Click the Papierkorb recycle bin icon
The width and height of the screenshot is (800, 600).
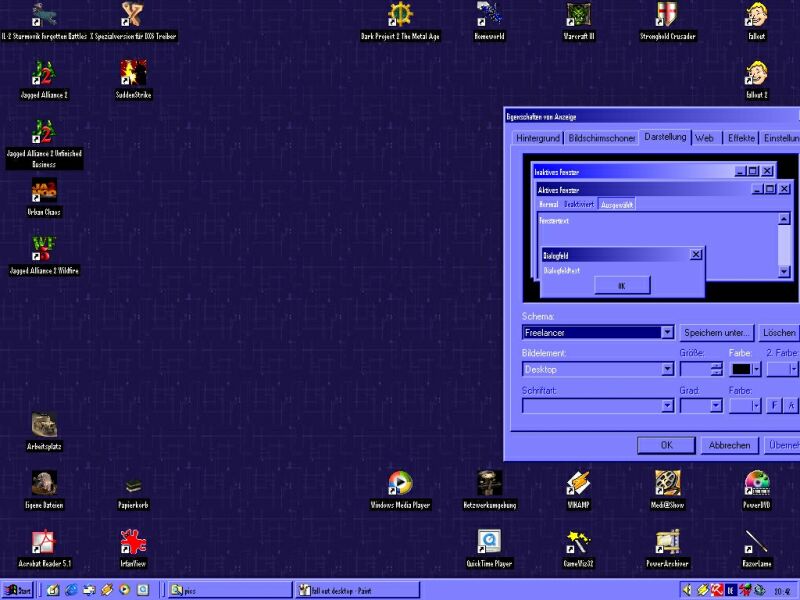point(133,486)
